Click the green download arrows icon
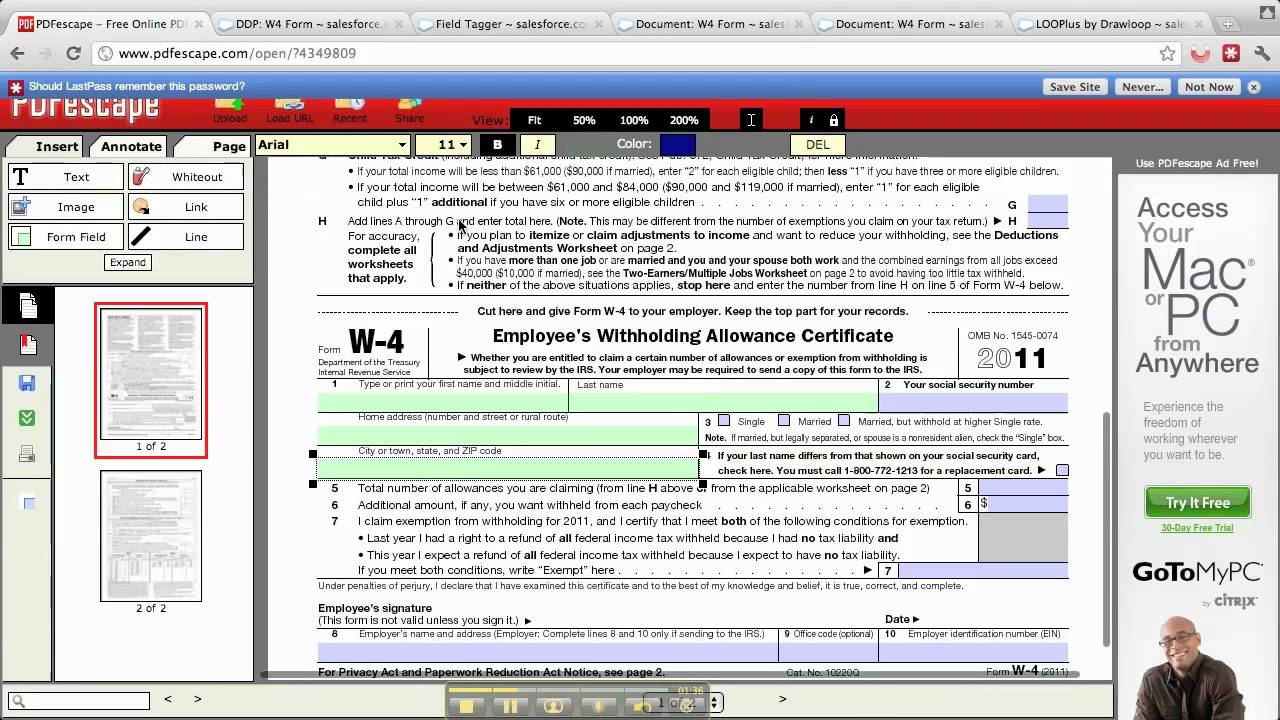 pos(27,418)
